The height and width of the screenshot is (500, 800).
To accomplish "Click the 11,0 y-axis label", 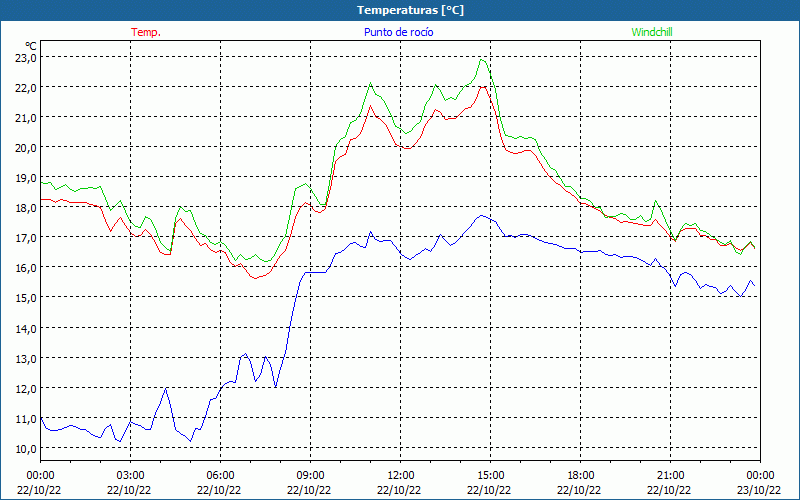I will pos(26,419).
